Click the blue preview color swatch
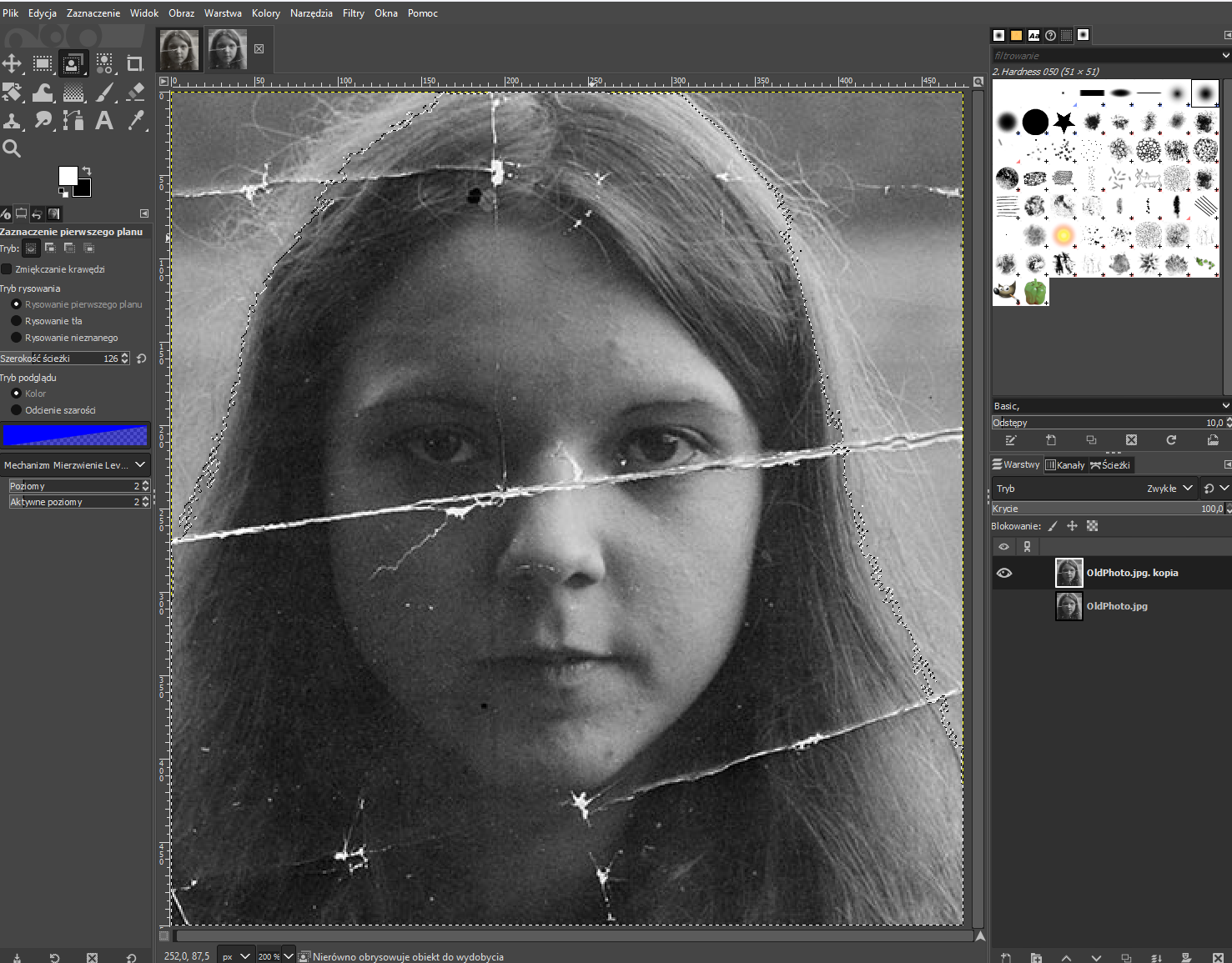1232x963 pixels. [x=75, y=435]
